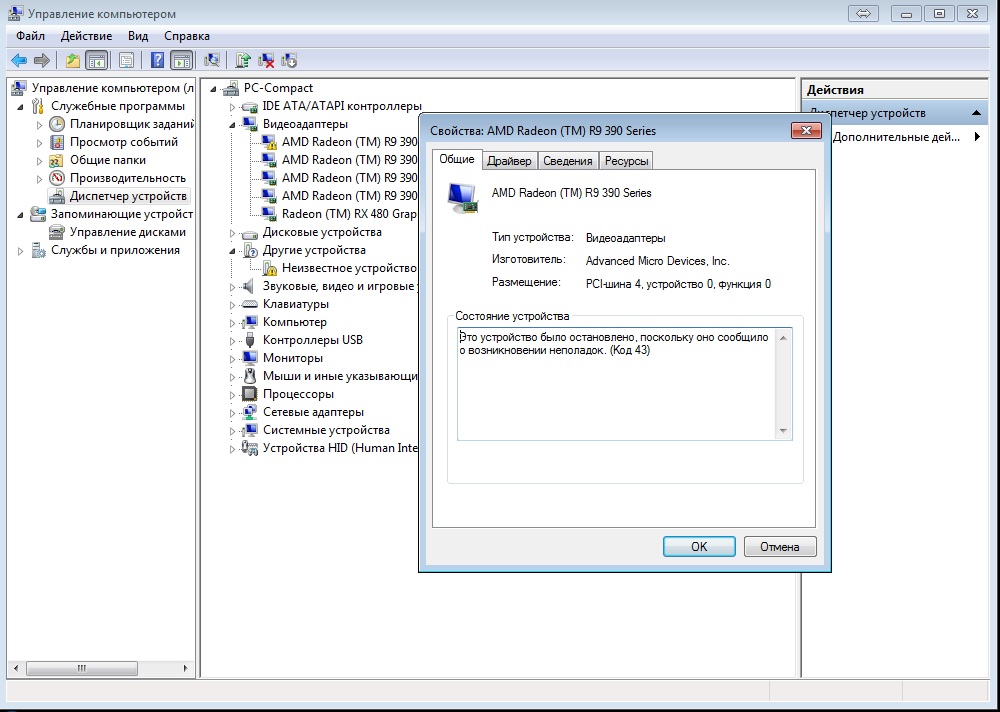Viewport: 1000px width, 712px height.
Task: Collapse the Видеоадаптеры category
Action: [233, 124]
